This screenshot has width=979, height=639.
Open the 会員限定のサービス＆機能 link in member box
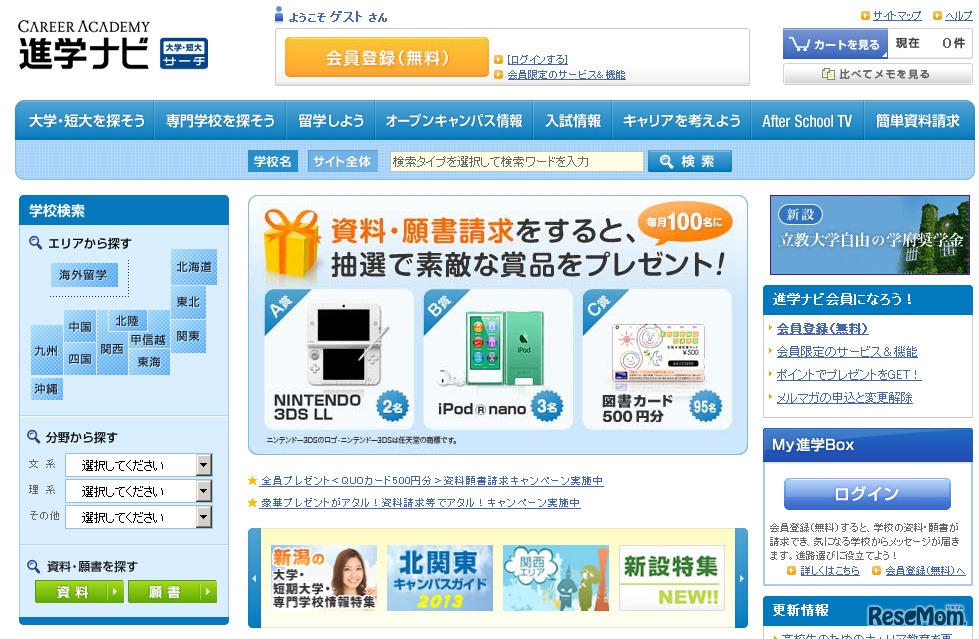coord(847,352)
